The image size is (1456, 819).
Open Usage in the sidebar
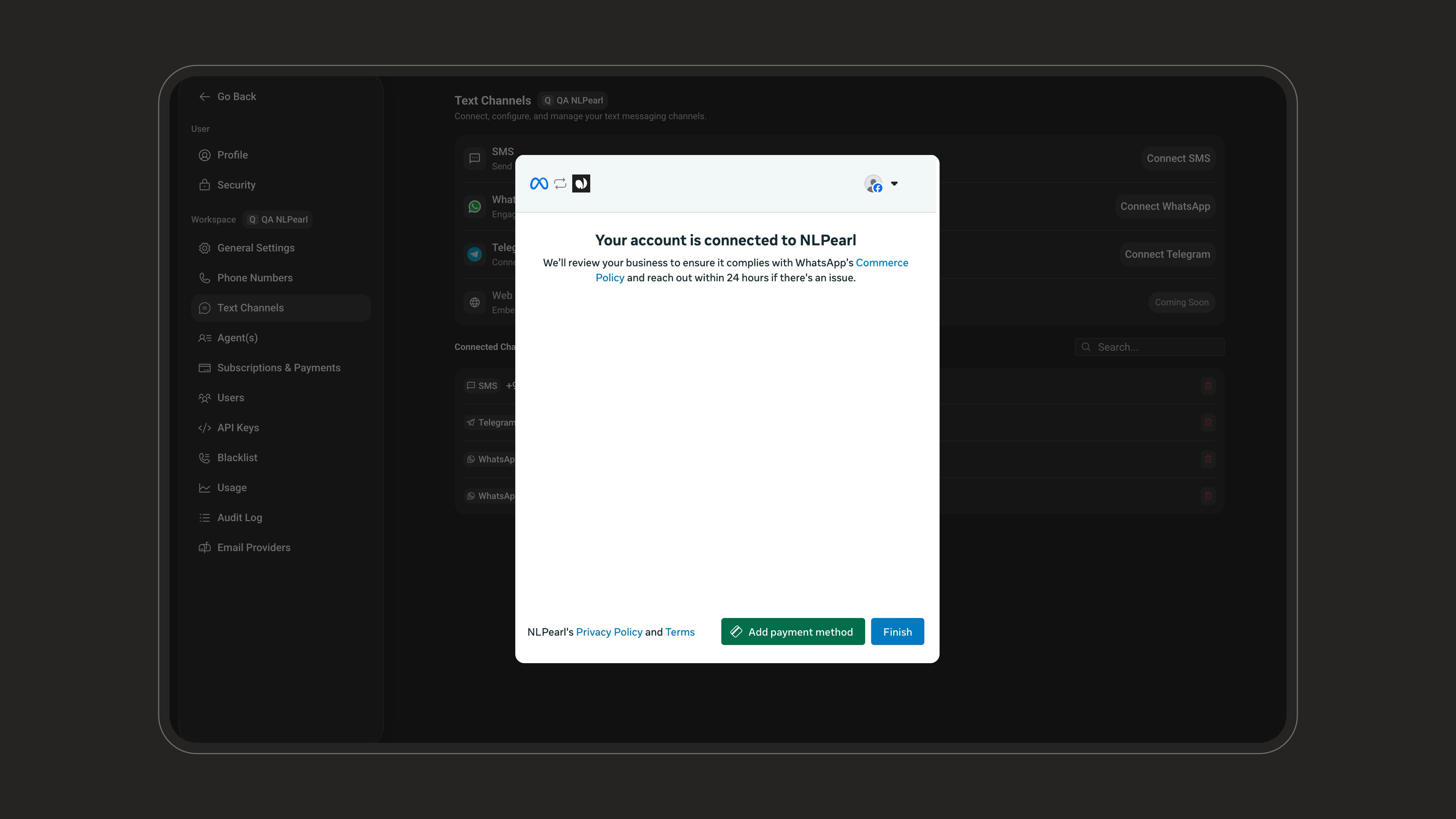click(280, 487)
